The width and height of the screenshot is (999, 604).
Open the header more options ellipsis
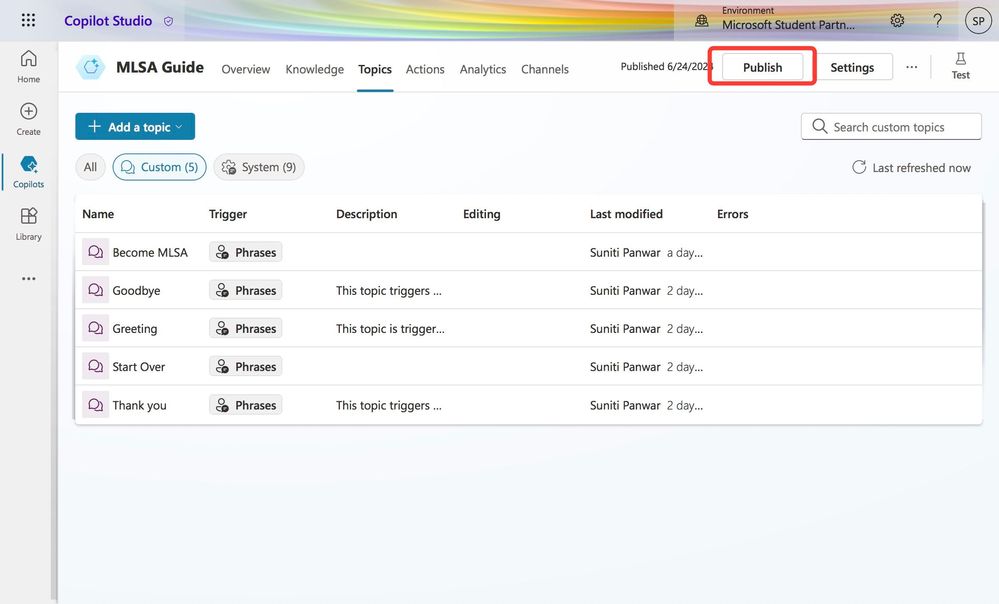click(912, 67)
